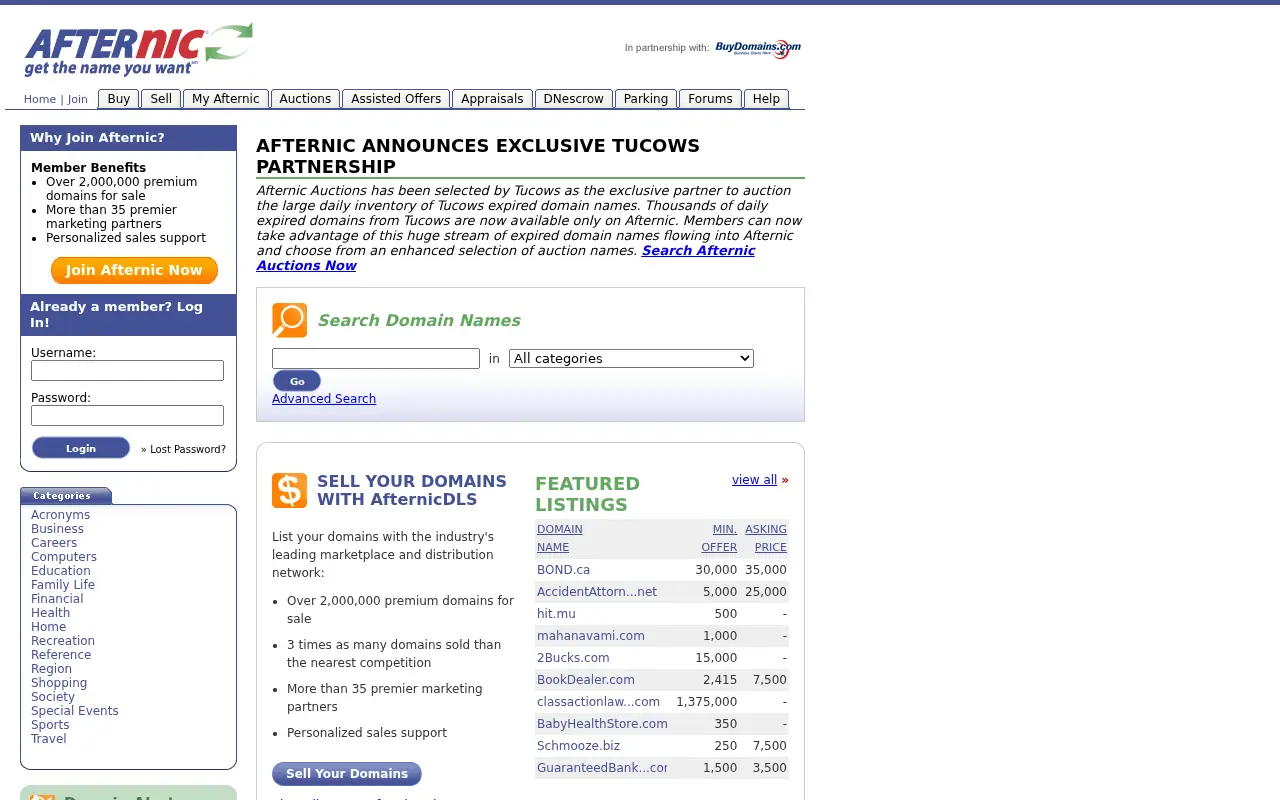Screen dimensions: 1280x800
Task: Sort listings by Asking Price column
Action: [x=766, y=538]
